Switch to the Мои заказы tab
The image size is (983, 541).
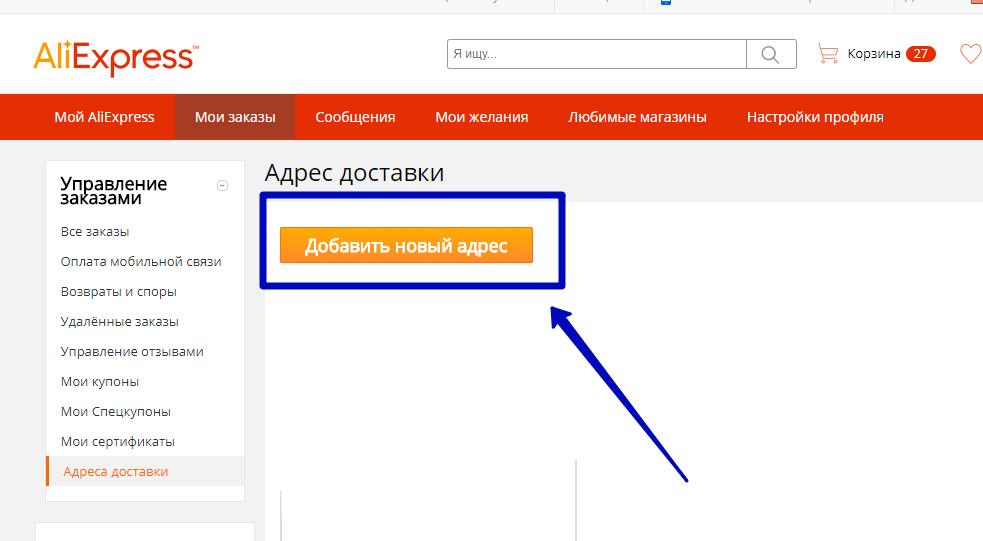coord(235,117)
